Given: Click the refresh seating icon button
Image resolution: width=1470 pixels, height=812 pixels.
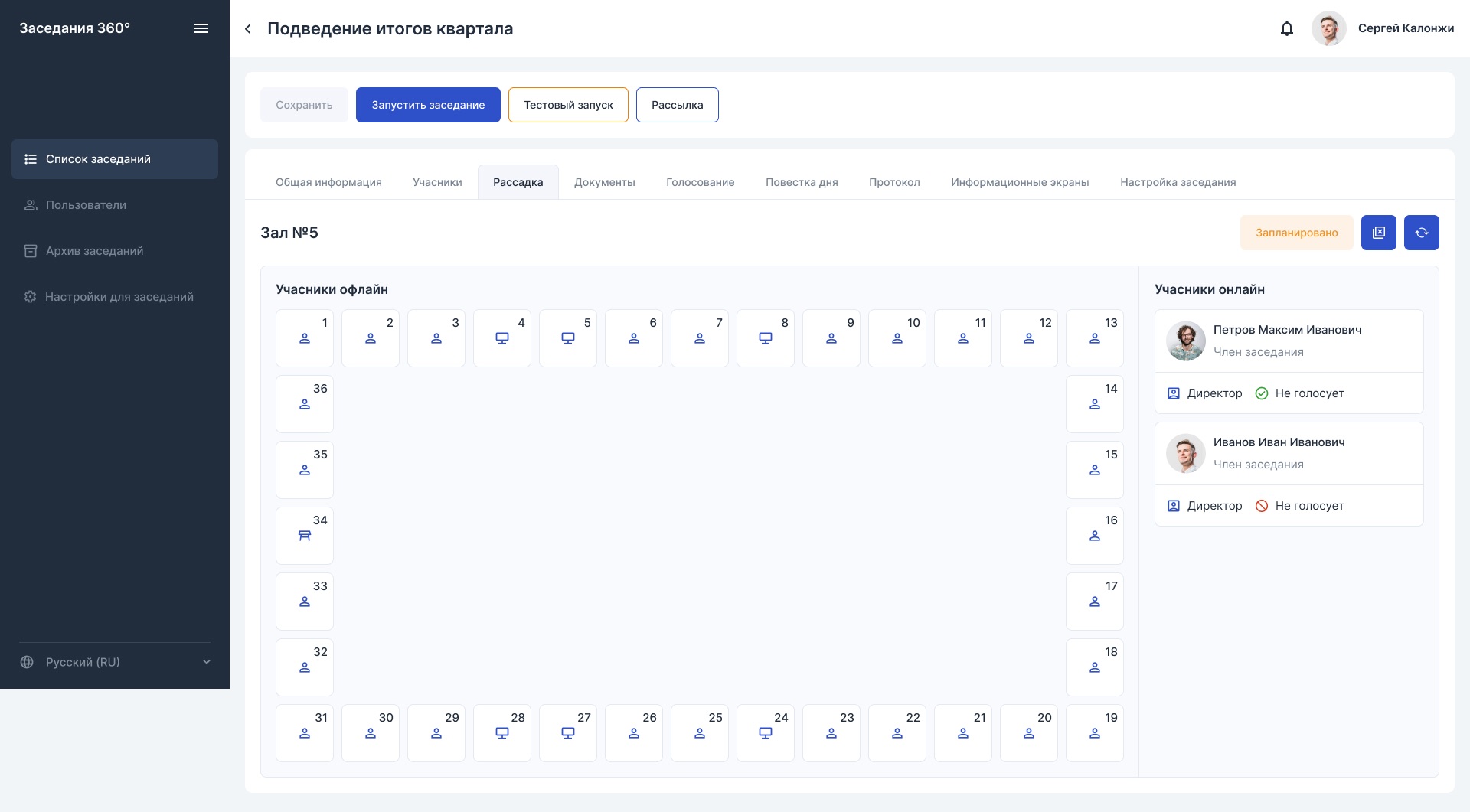Looking at the screenshot, I should [x=1422, y=233].
